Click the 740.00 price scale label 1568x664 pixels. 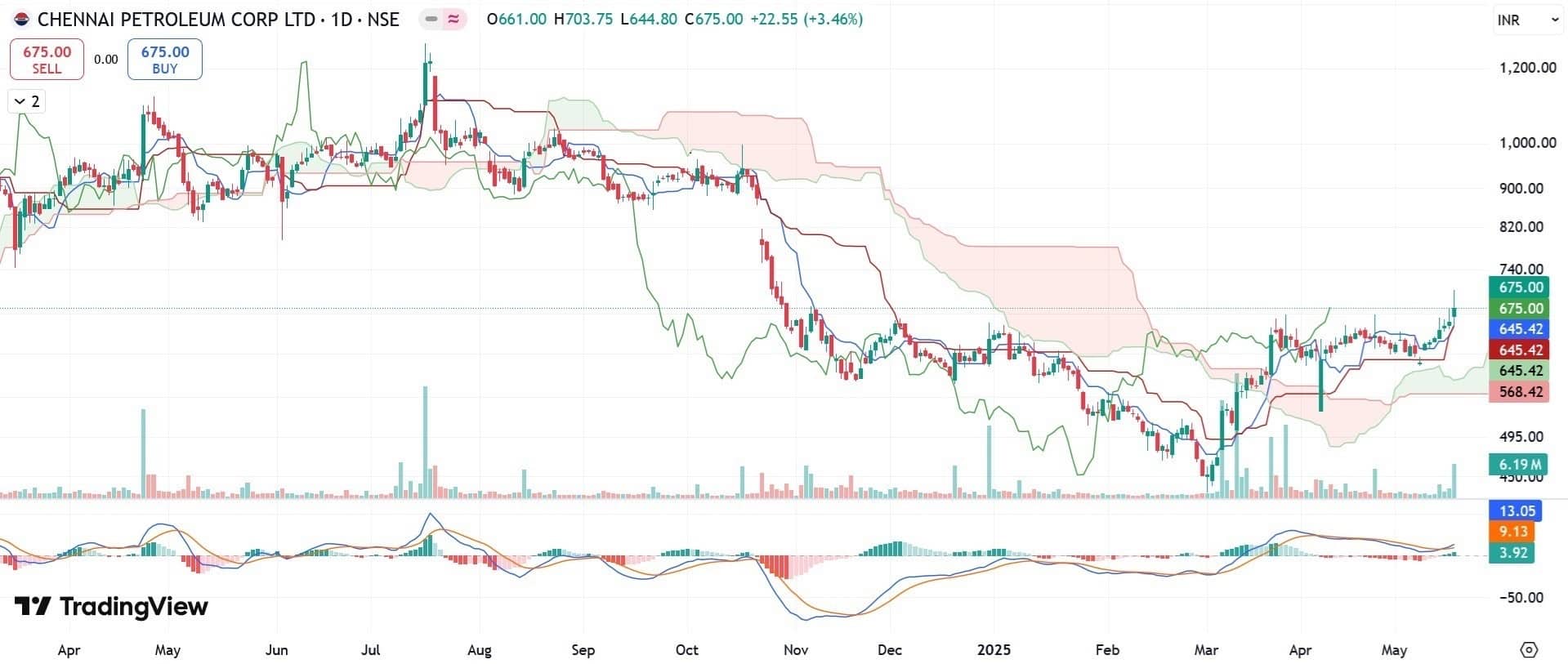click(x=1521, y=270)
